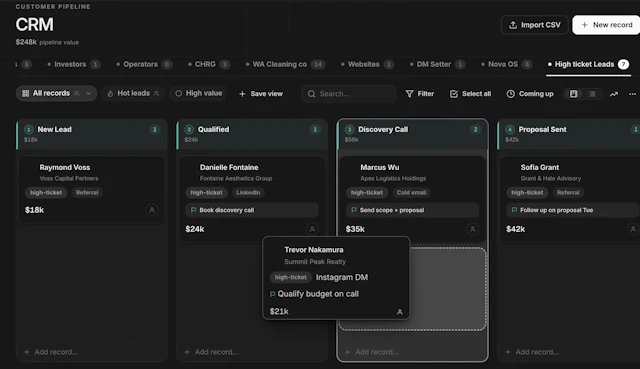The width and height of the screenshot is (640, 369).
Task: Apply the Hot leads view
Action: 133,93
